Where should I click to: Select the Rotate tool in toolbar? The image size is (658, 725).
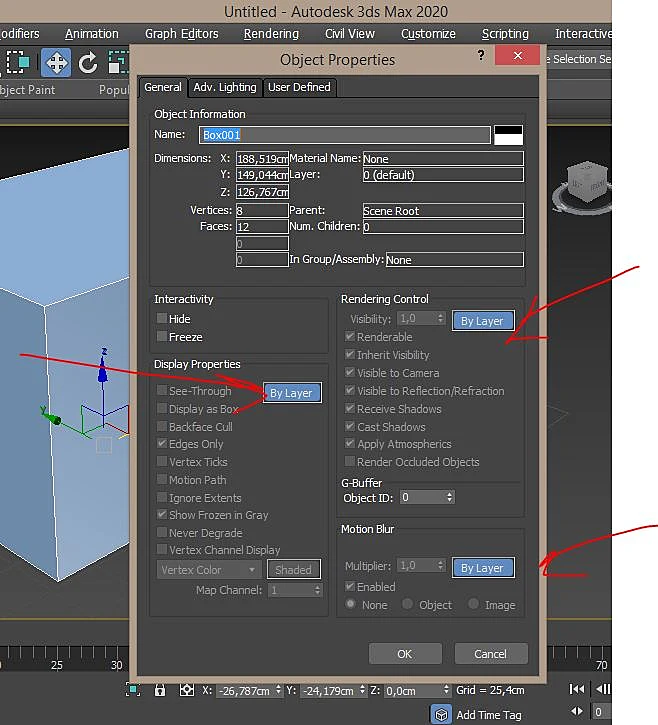coord(88,63)
